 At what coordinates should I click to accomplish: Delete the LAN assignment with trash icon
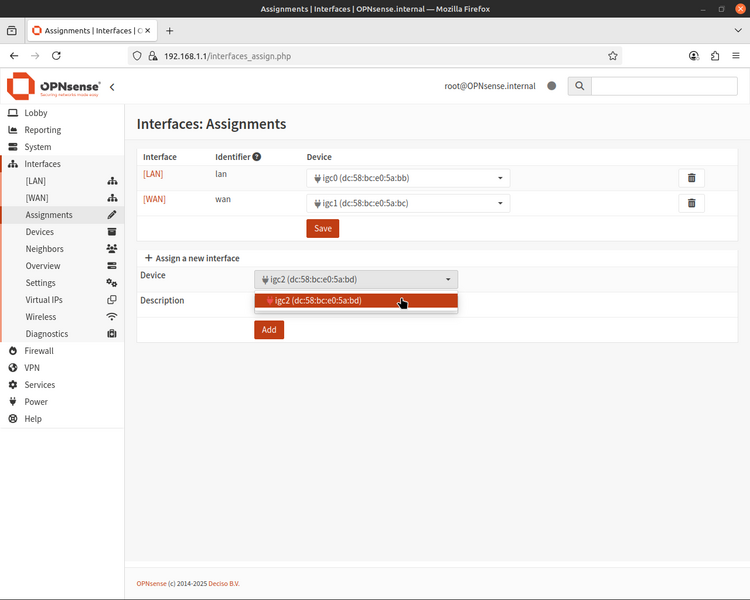[691, 178]
